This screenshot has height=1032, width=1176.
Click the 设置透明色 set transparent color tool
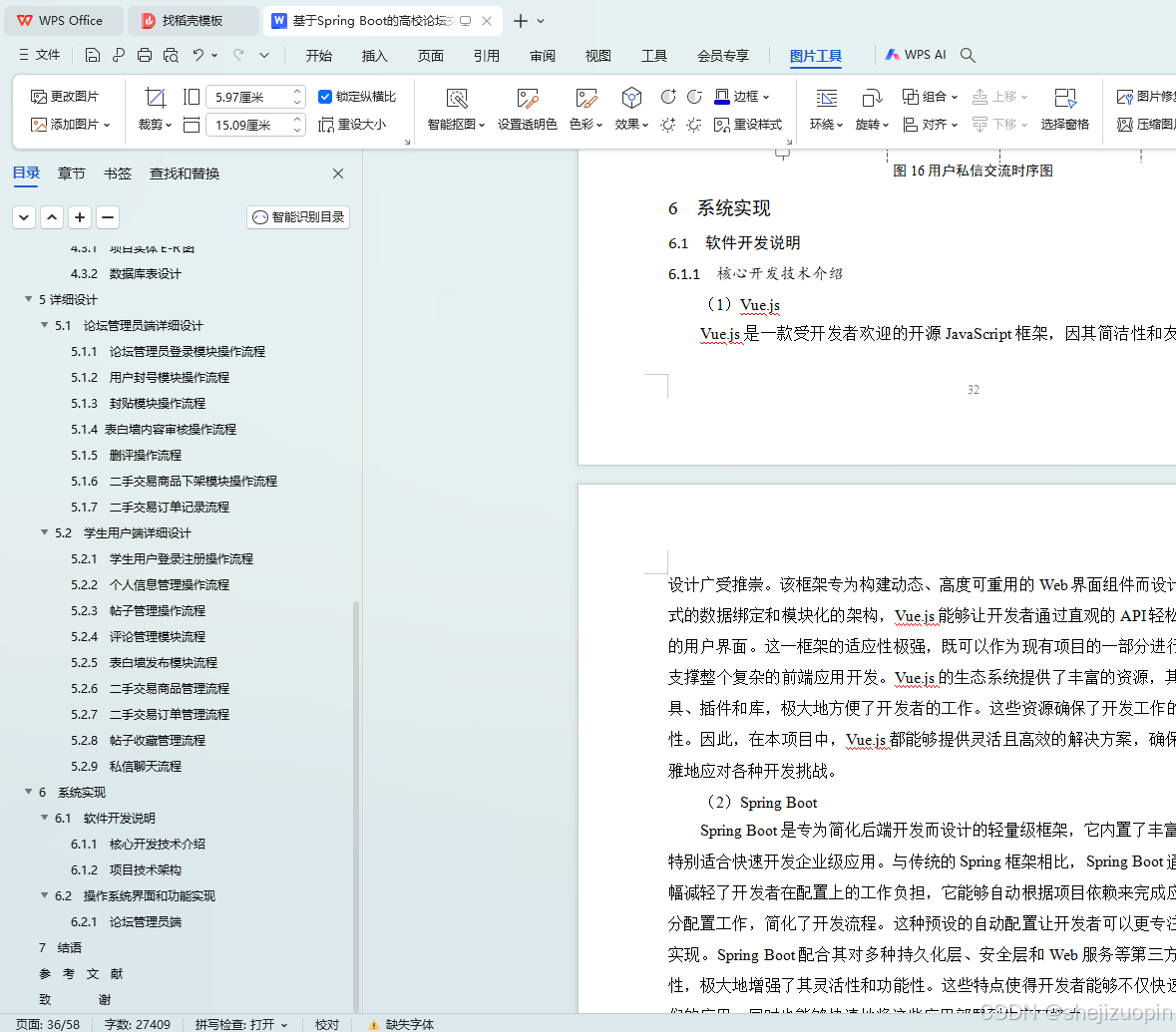(528, 111)
